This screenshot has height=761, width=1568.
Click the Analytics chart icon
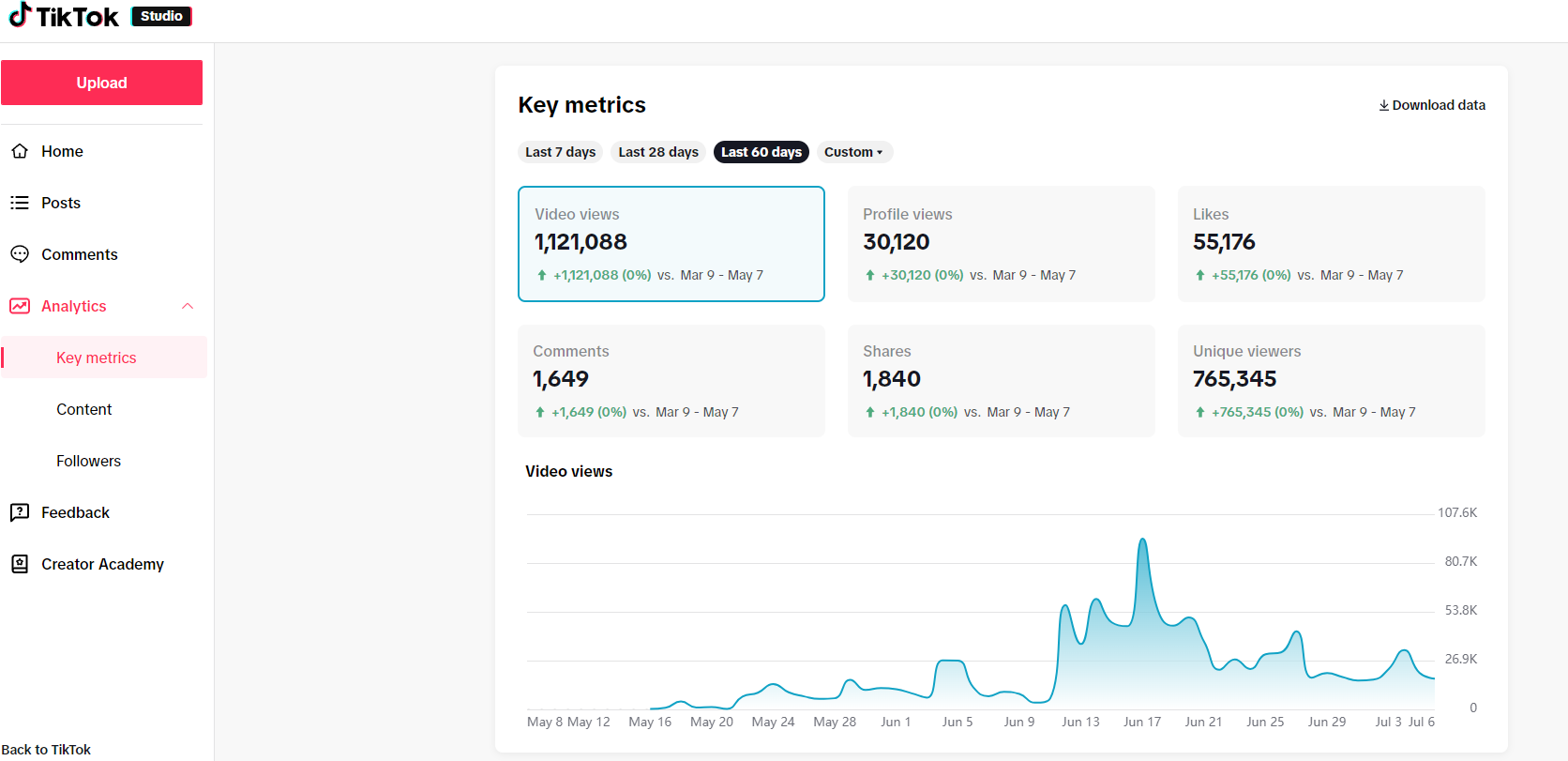coord(20,306)
